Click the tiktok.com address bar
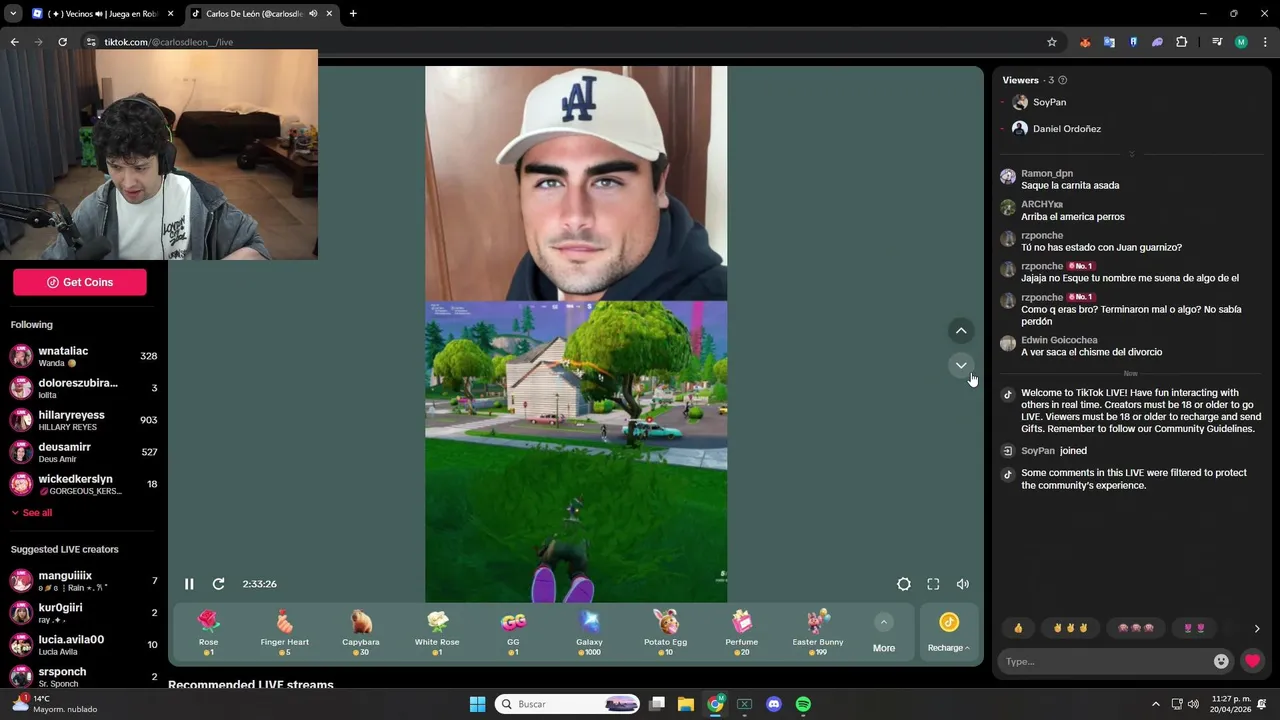Screen dimensions: 1280x720 point(560,42)
